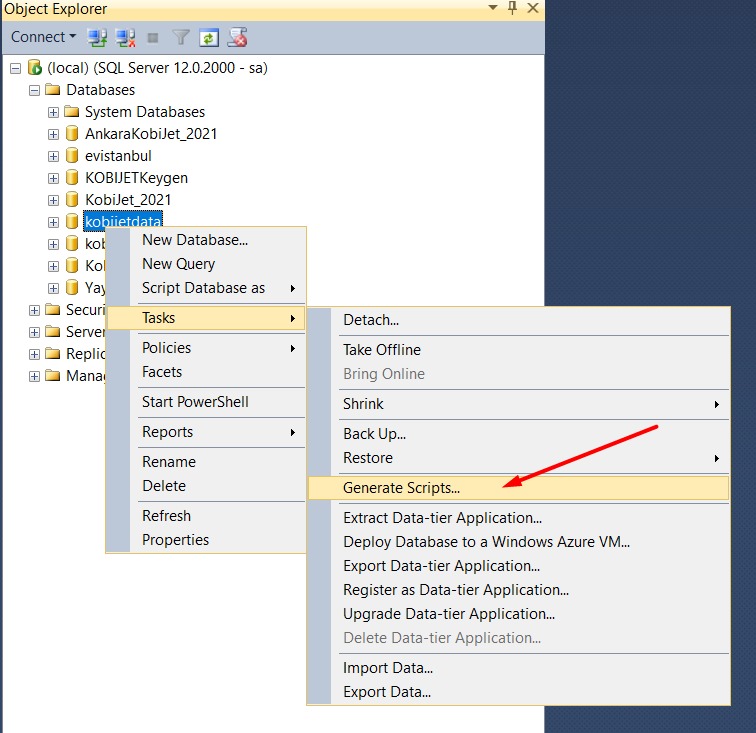Image resolution: width=756 pixels, height=733 pixels.
Task: Choose Facets from the context menu
Action: 206,372
